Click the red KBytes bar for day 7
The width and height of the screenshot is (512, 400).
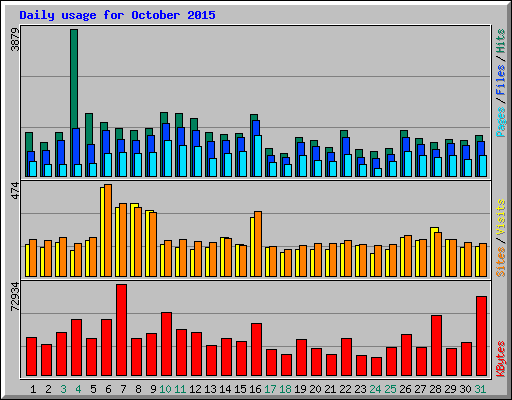pyautogui.click(x=121, y=330)
